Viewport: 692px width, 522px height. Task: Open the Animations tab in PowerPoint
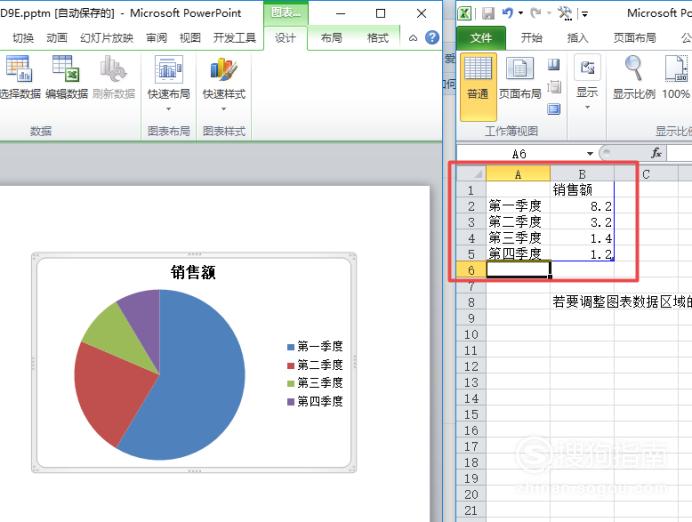(x=57, y=38)
